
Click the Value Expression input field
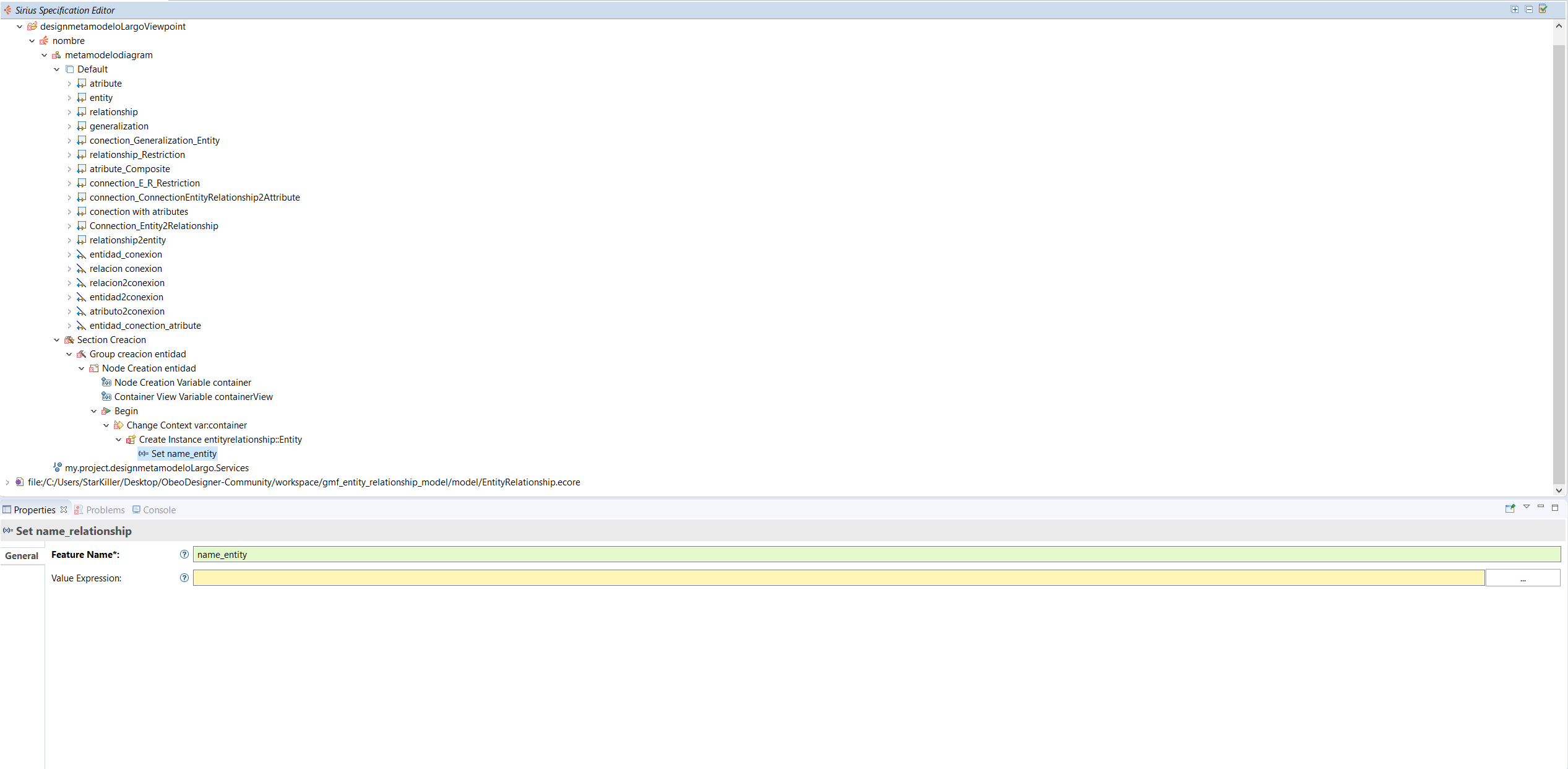(x=838, y=578)
